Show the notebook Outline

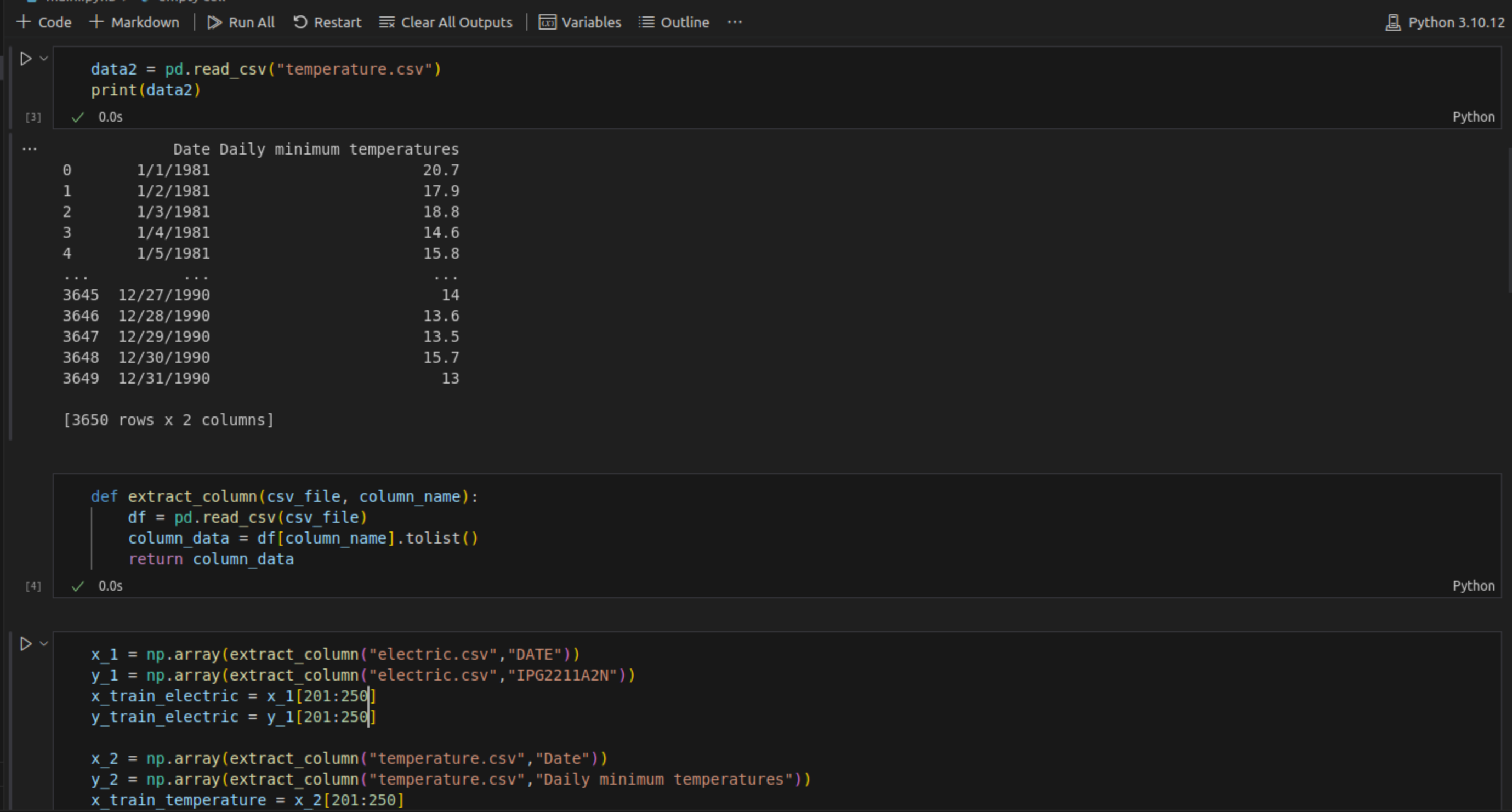[x=674, y=22]
